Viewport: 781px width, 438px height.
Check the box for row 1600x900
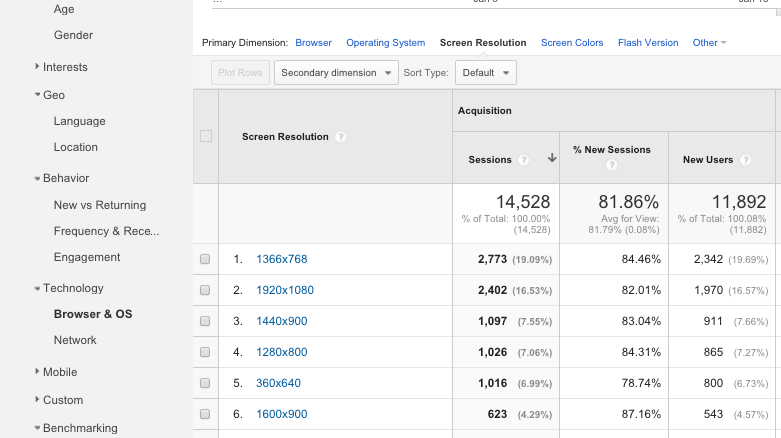(x=205, y=414)
